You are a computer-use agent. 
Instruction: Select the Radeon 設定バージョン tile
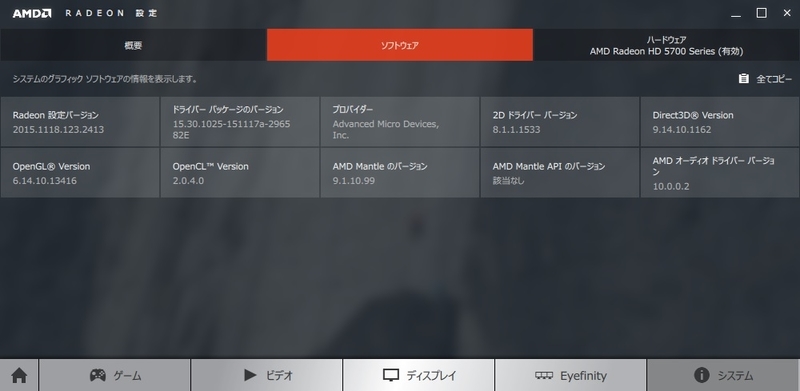[x=80, y=122]
